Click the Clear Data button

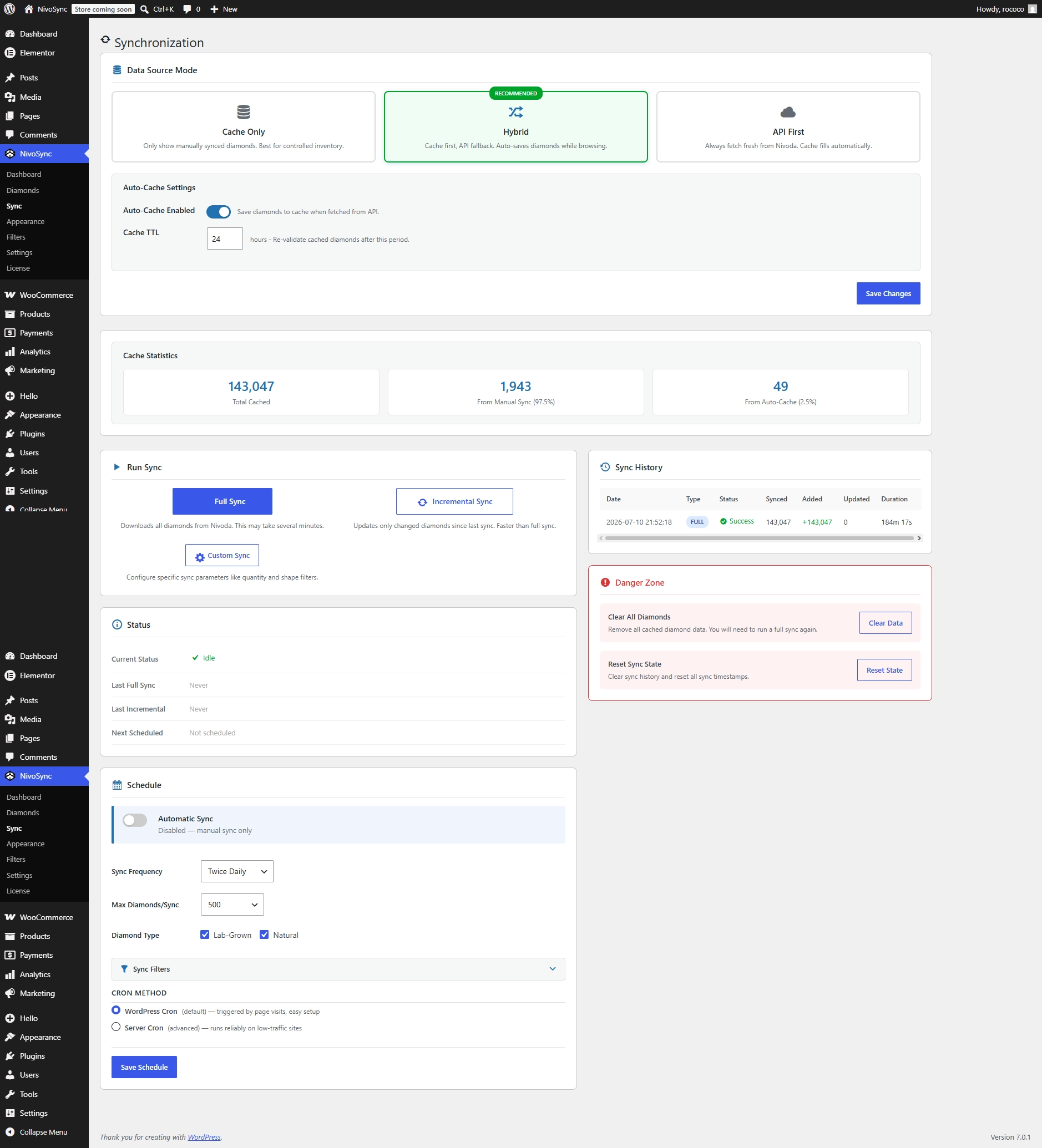[886, 623]
